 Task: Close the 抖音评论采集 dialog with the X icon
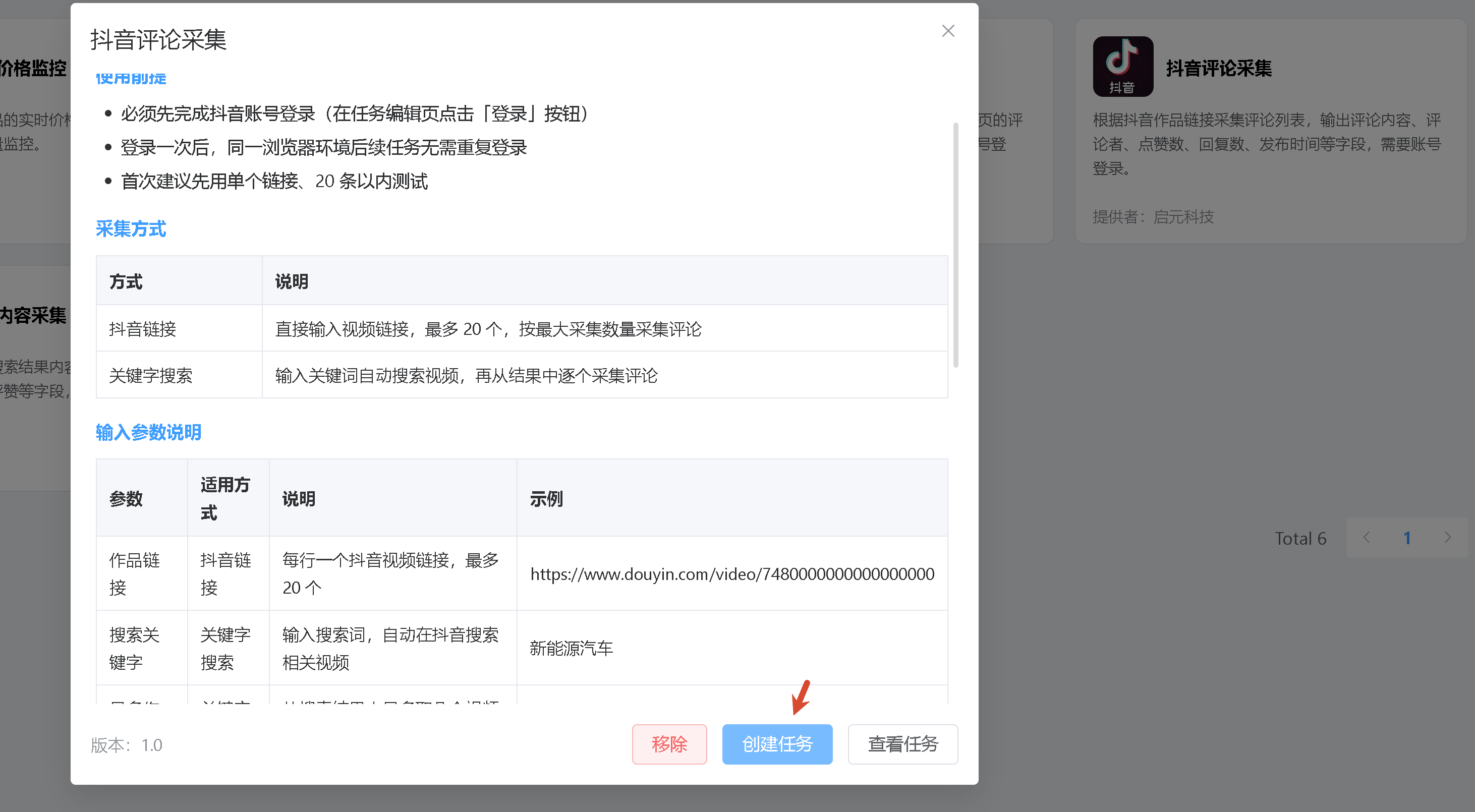tap(948, 31)
